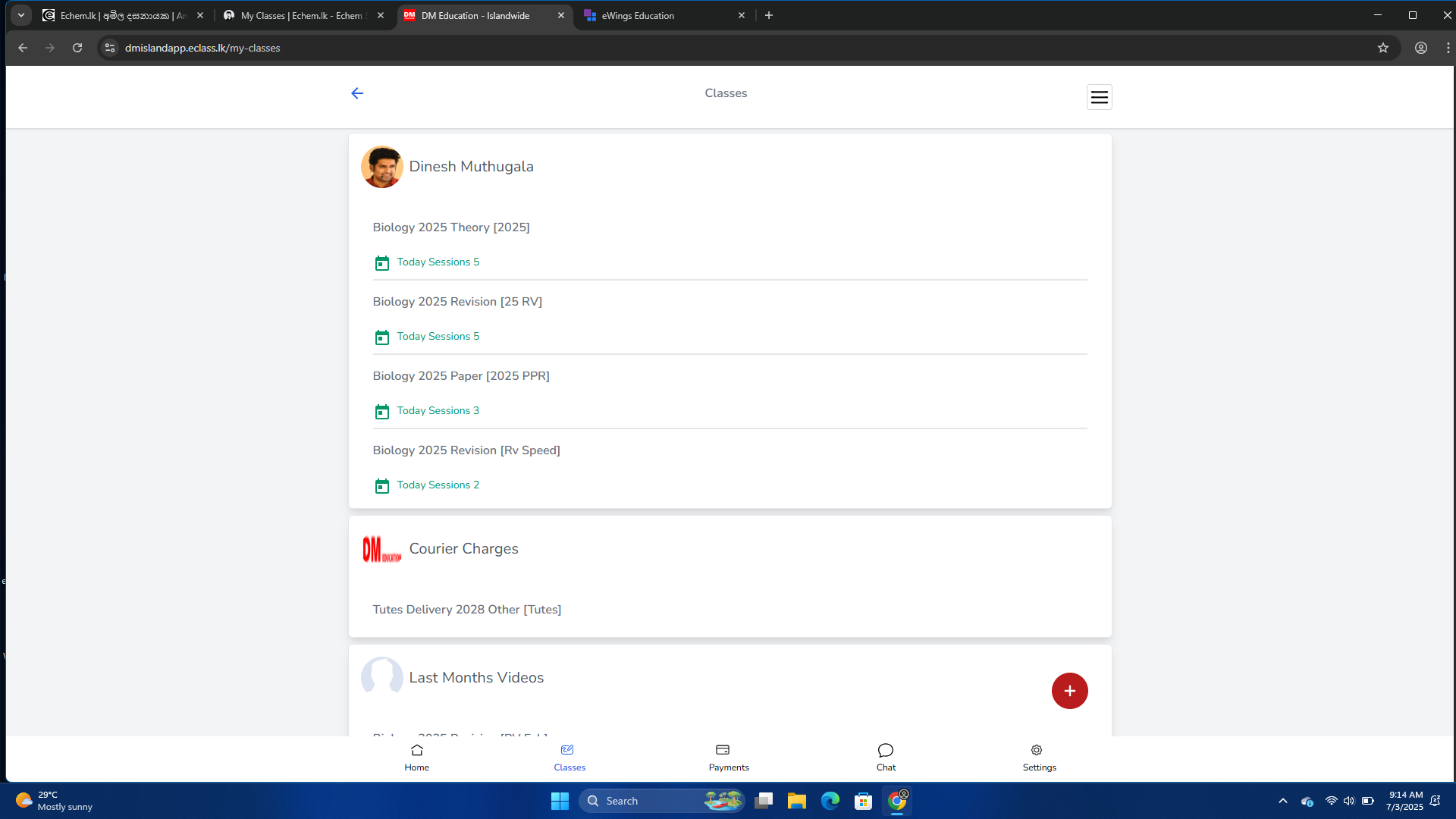Select Classes in bottom navigation
The width and height of the screenshot is (1456, 819).
click(570, 758)
